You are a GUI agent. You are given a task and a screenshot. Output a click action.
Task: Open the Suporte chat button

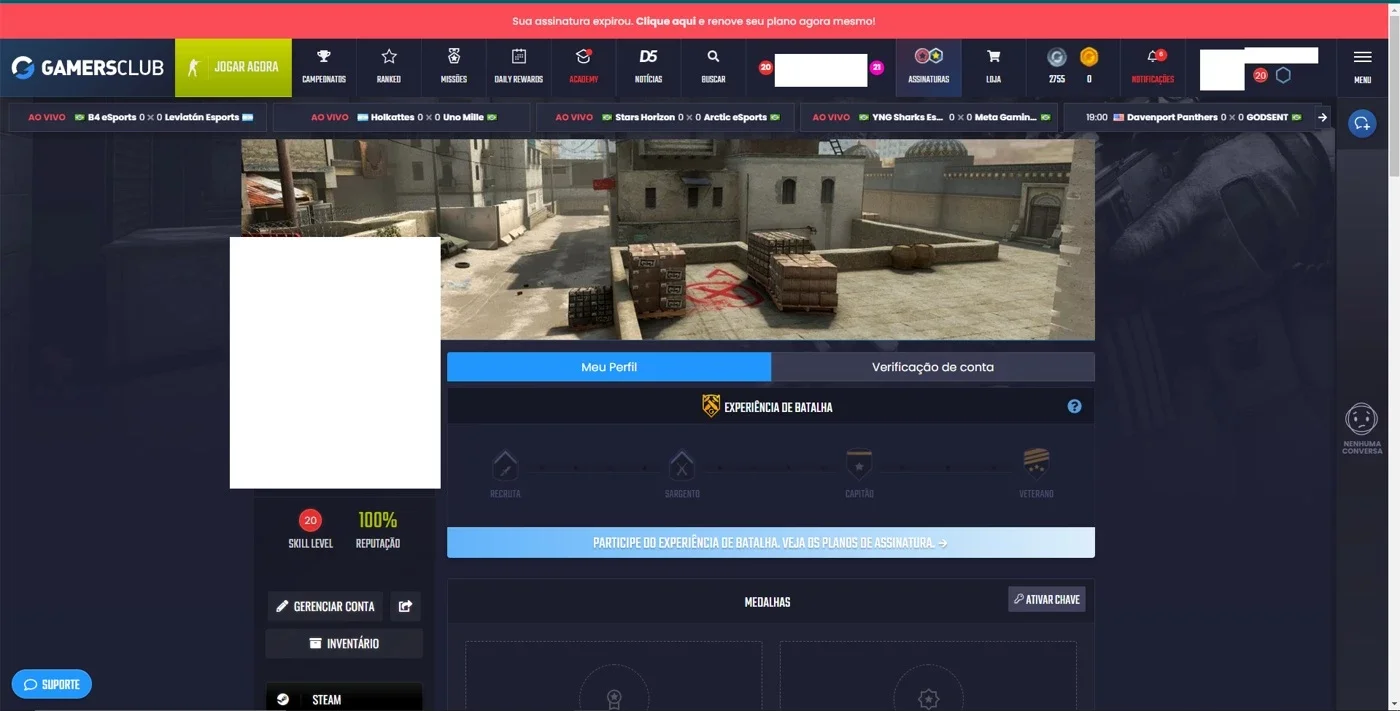[x=51, y=684]
